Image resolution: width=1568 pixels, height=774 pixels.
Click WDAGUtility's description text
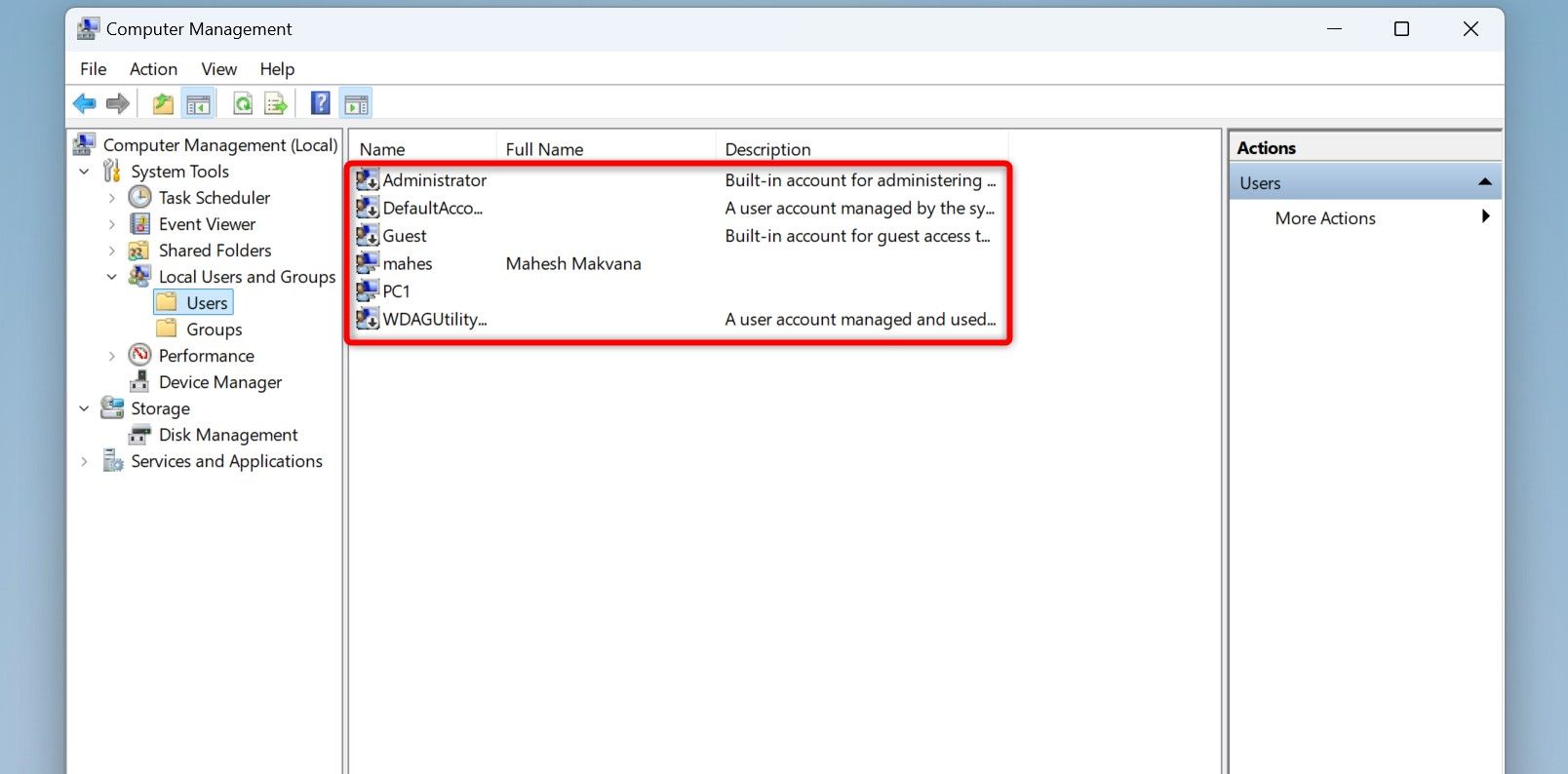point(860,320)
